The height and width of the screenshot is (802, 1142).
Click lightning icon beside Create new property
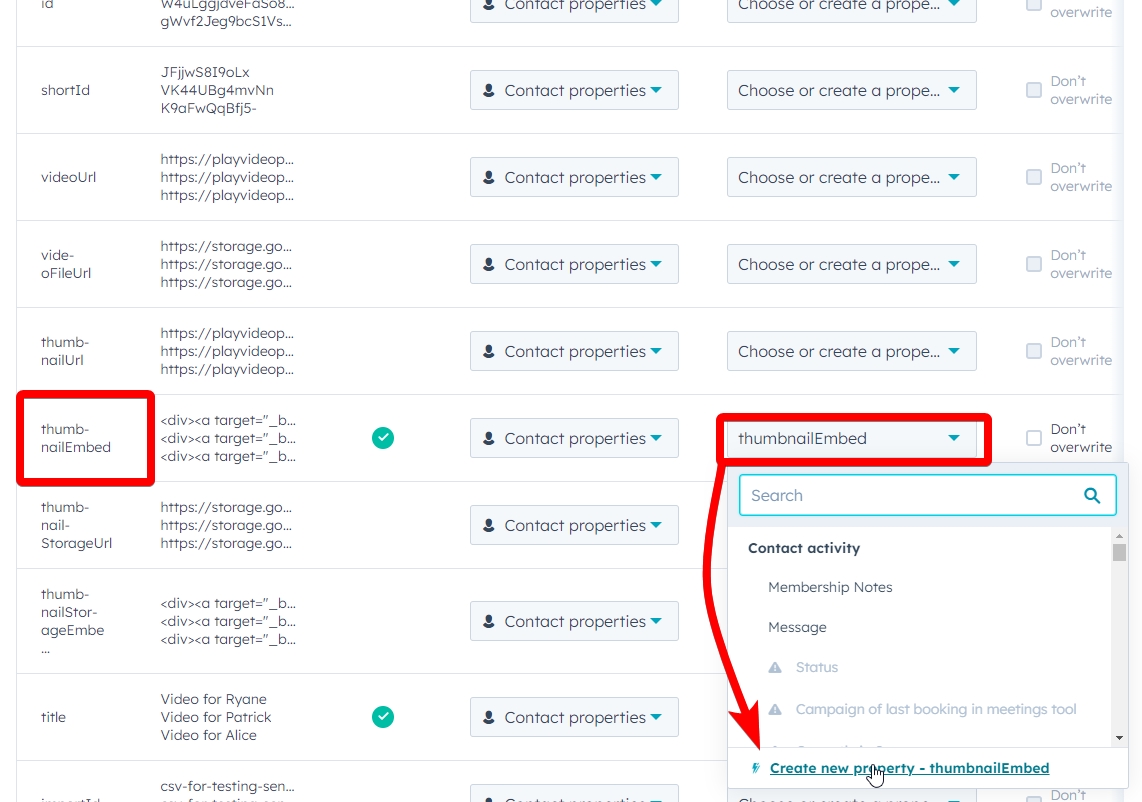[756, 768]
